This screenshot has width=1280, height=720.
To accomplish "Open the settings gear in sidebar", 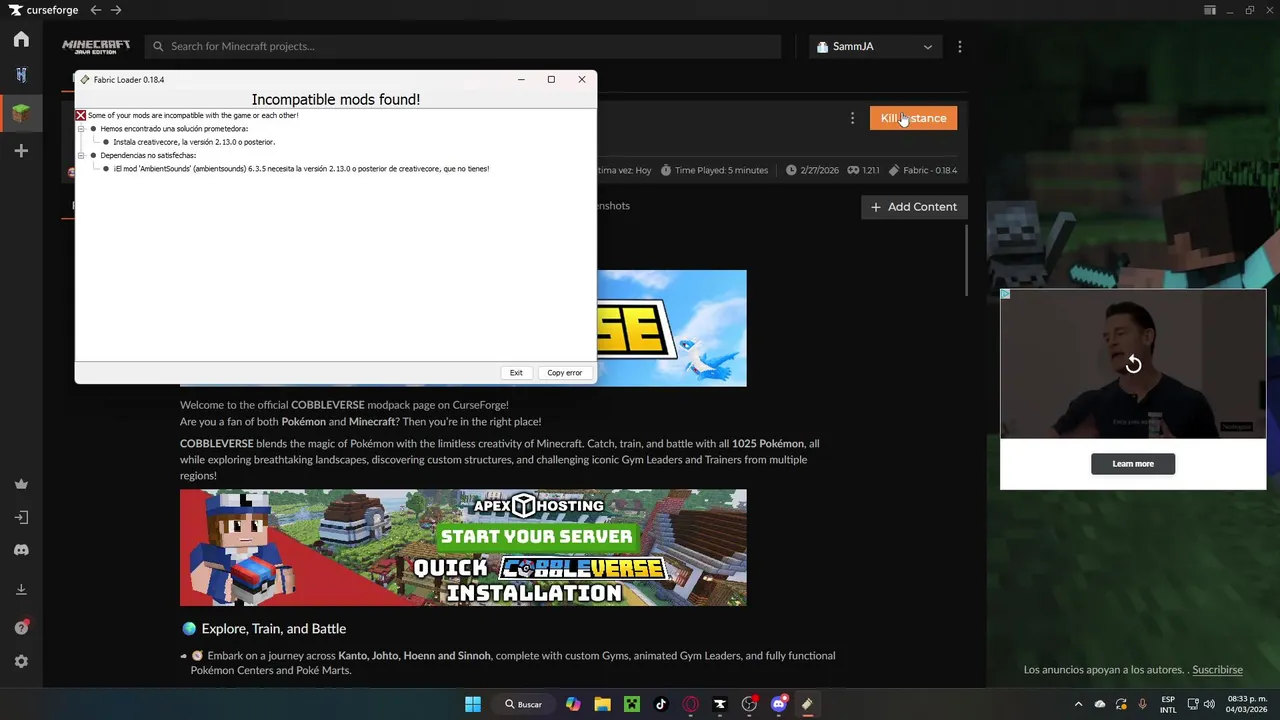I will (x=21, y=662).
